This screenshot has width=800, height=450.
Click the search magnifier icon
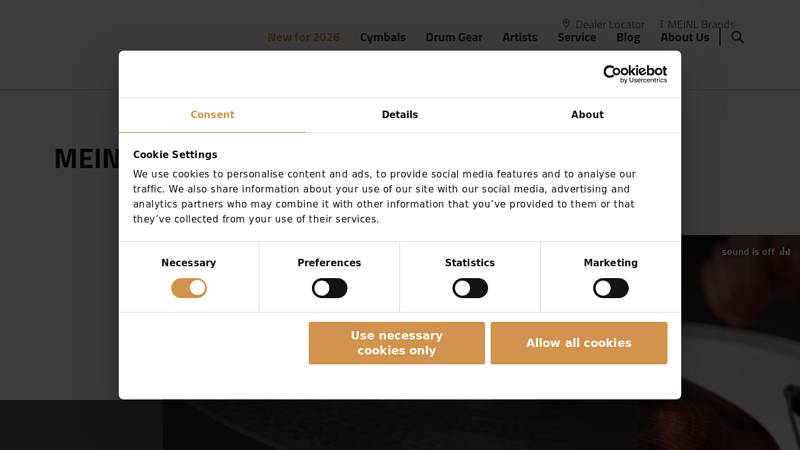(738, 37)
